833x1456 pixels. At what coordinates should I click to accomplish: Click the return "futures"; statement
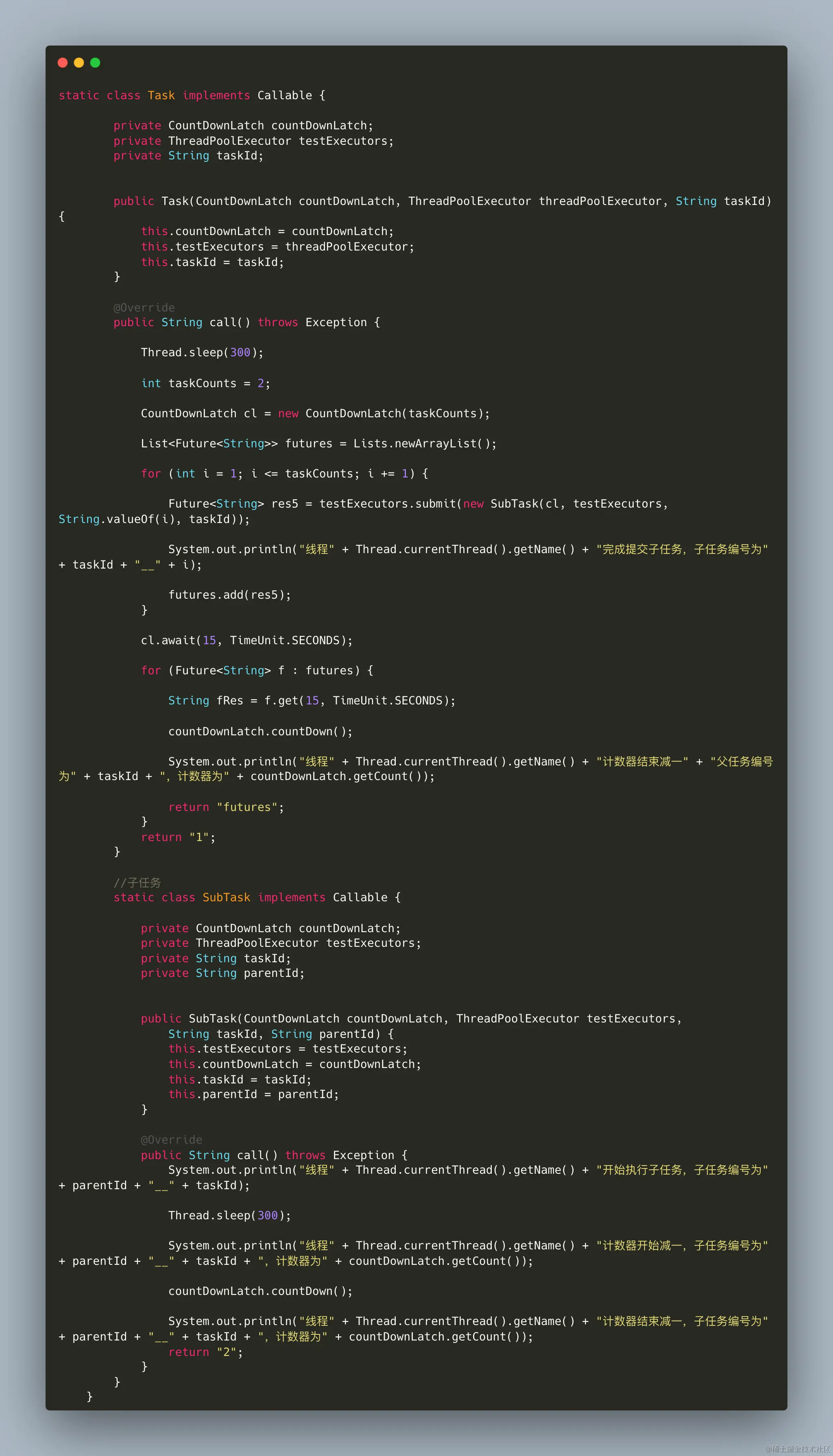226,807
